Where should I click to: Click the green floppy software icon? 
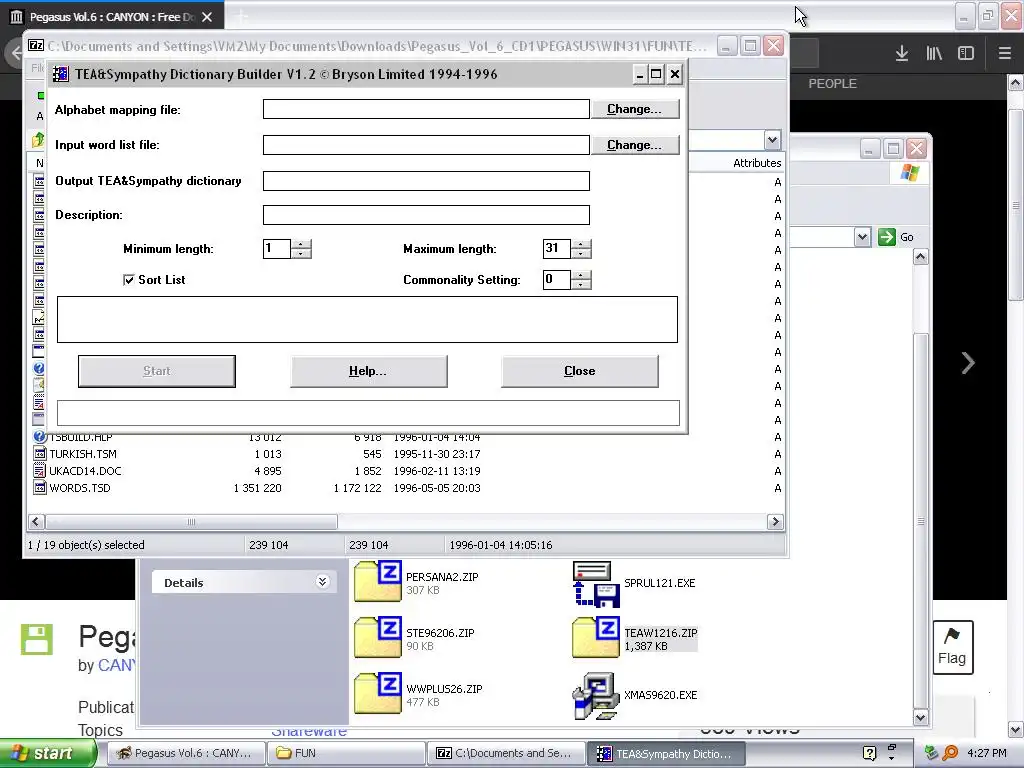point(37,639)
